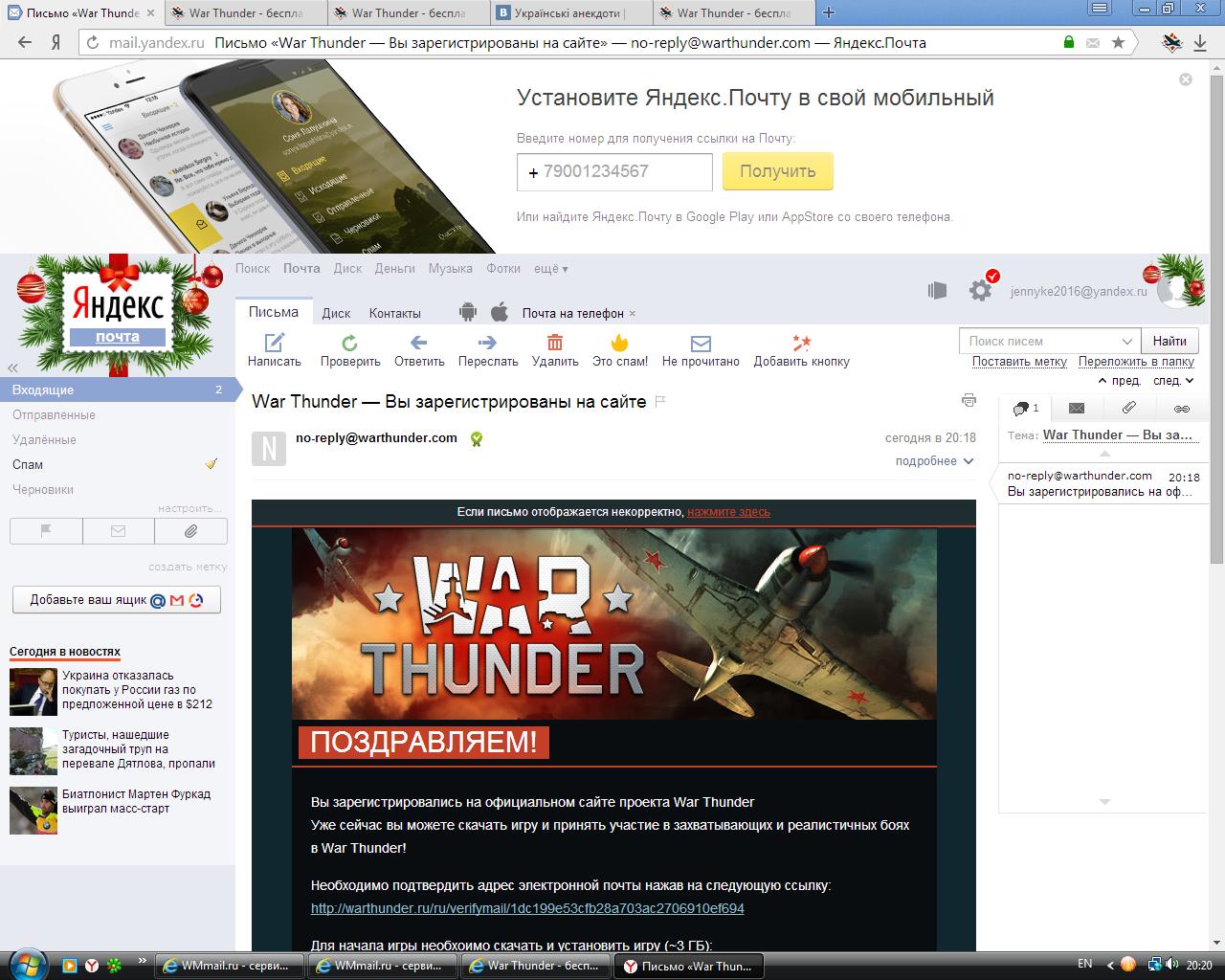Close the mobile app promo banner
This screenshot has height=980, width=1225.
[x=1186, y=79]
